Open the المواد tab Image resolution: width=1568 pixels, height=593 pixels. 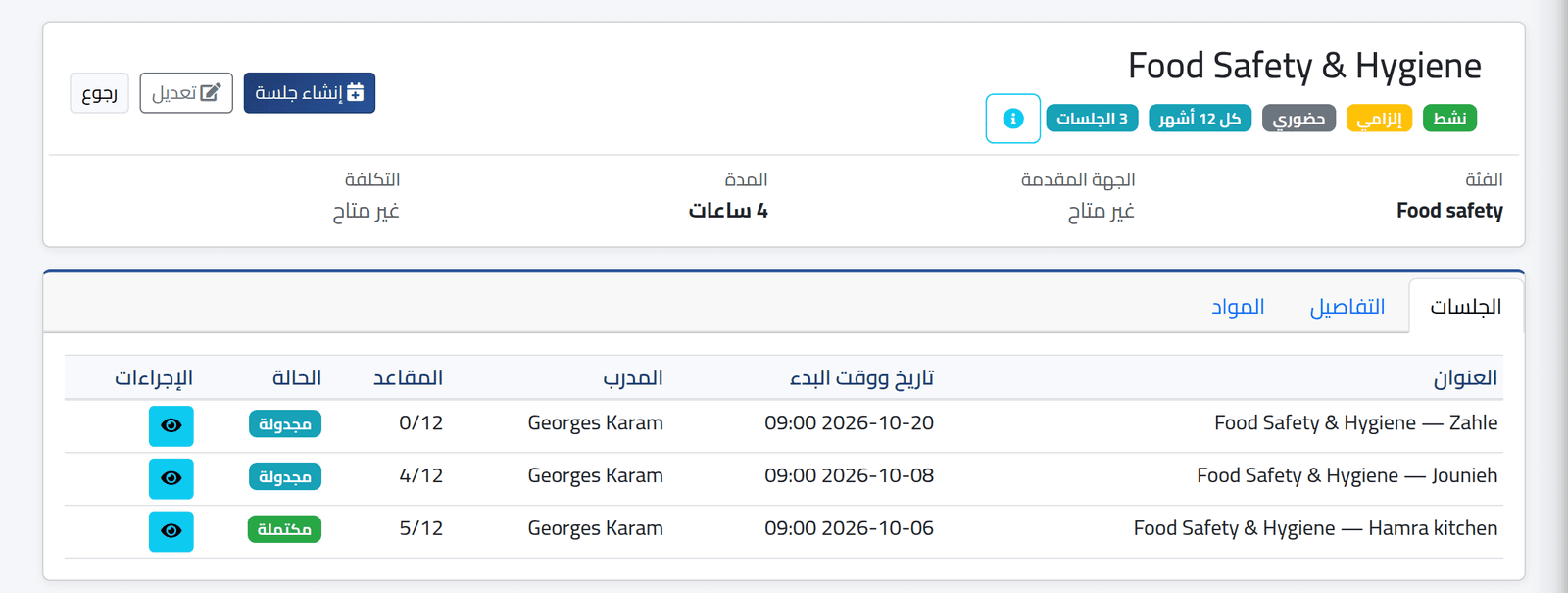(1238, 307)
